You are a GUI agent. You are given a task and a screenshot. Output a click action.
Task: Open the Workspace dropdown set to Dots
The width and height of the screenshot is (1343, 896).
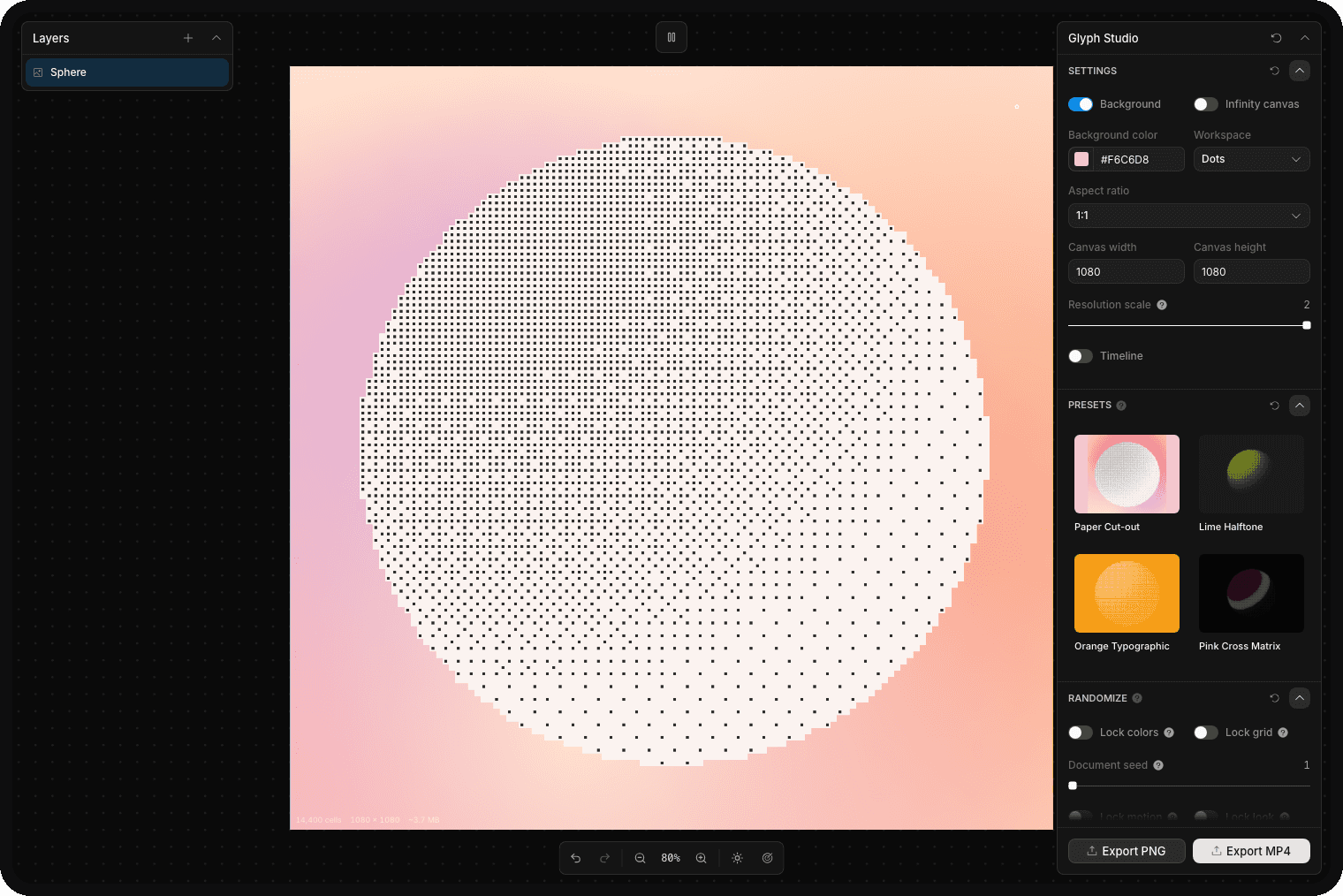click(1251, 159)
